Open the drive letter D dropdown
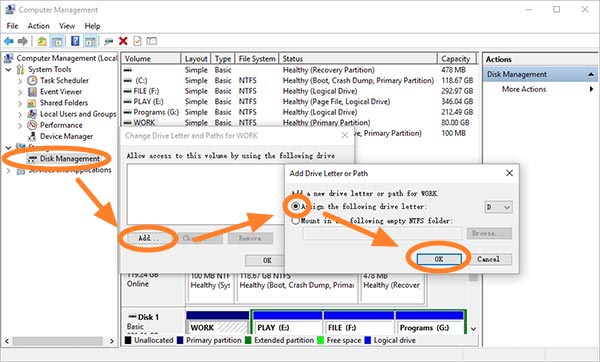Image resolution: width=600 pixels, height=362 pixels. pos(499,207)
